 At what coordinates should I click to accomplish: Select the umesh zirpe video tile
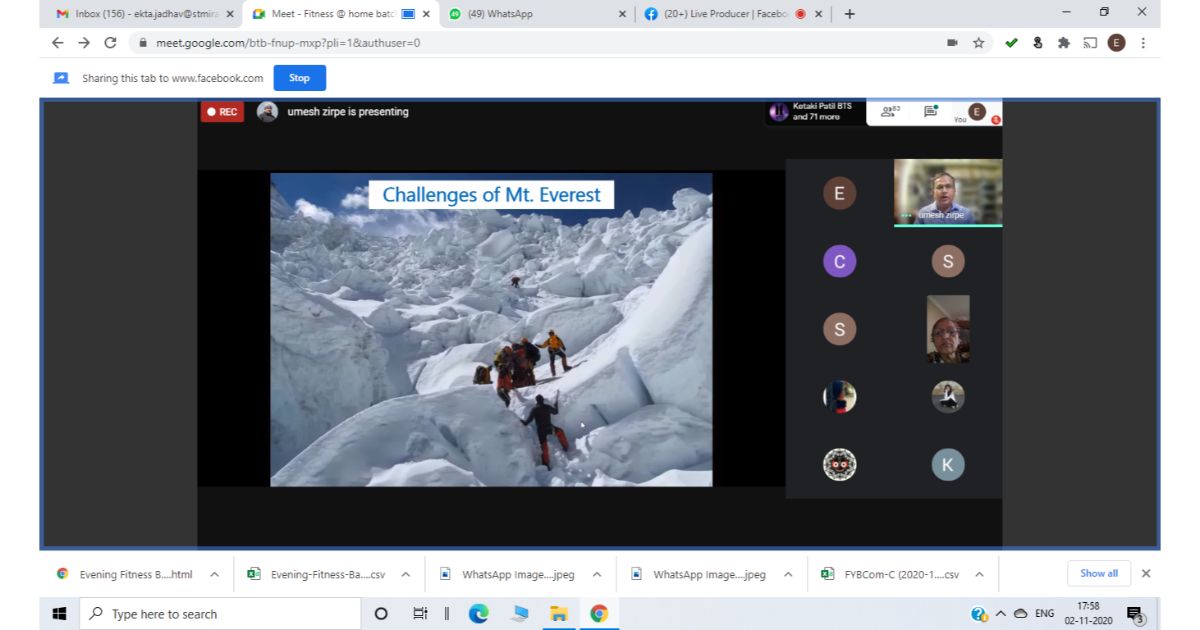coord(947,192)
